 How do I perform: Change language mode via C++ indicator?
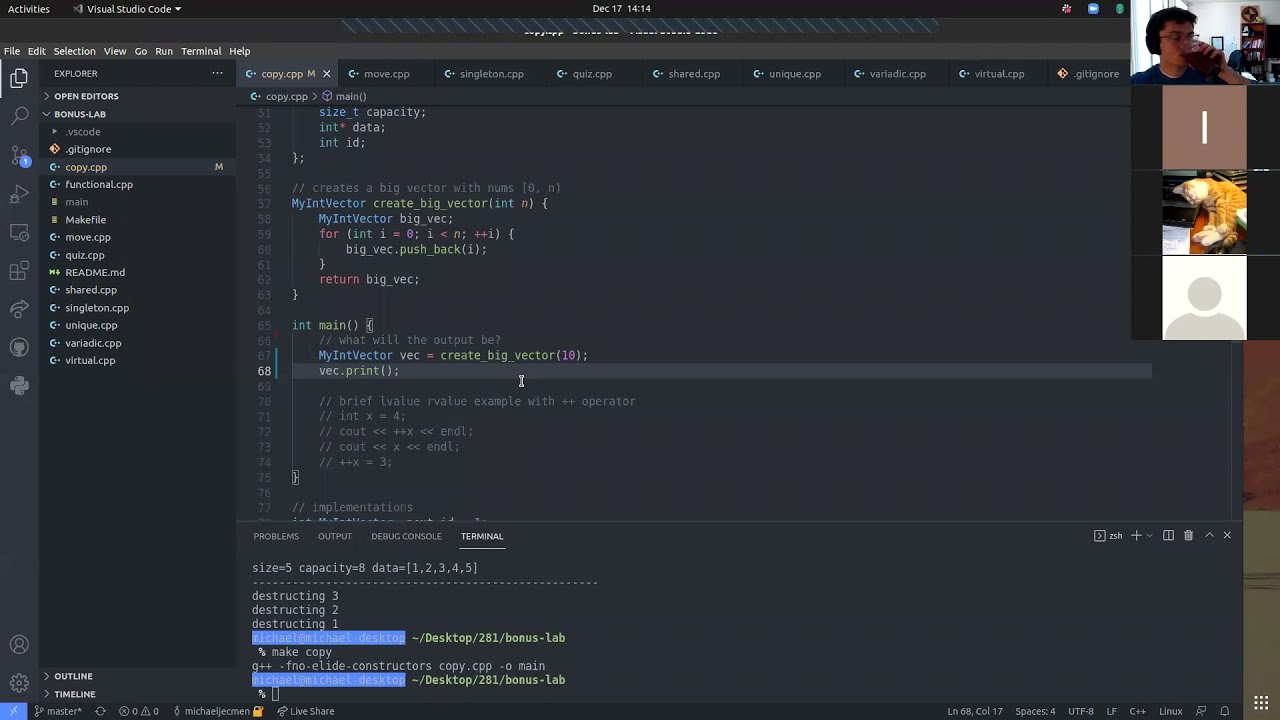(1137, 711)
